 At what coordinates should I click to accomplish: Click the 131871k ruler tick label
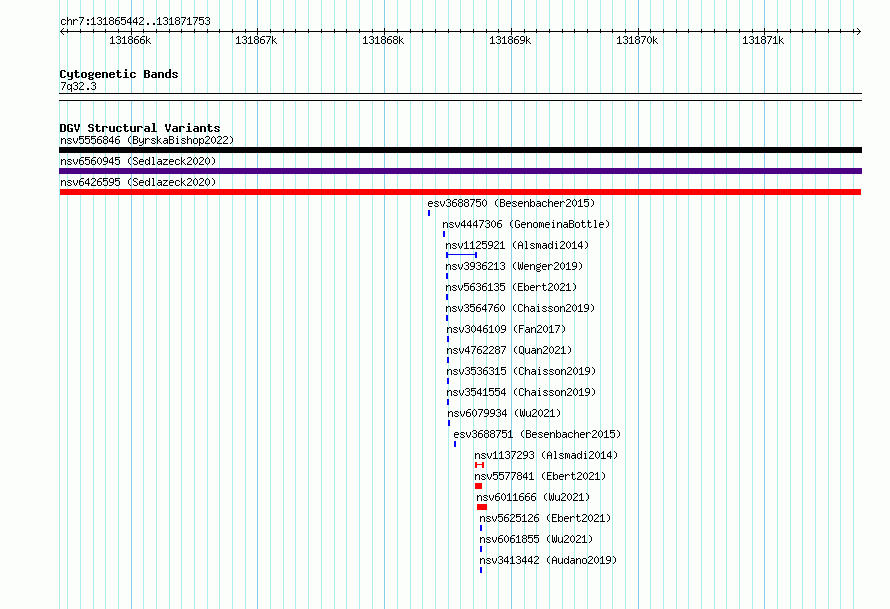pos(763,40)
